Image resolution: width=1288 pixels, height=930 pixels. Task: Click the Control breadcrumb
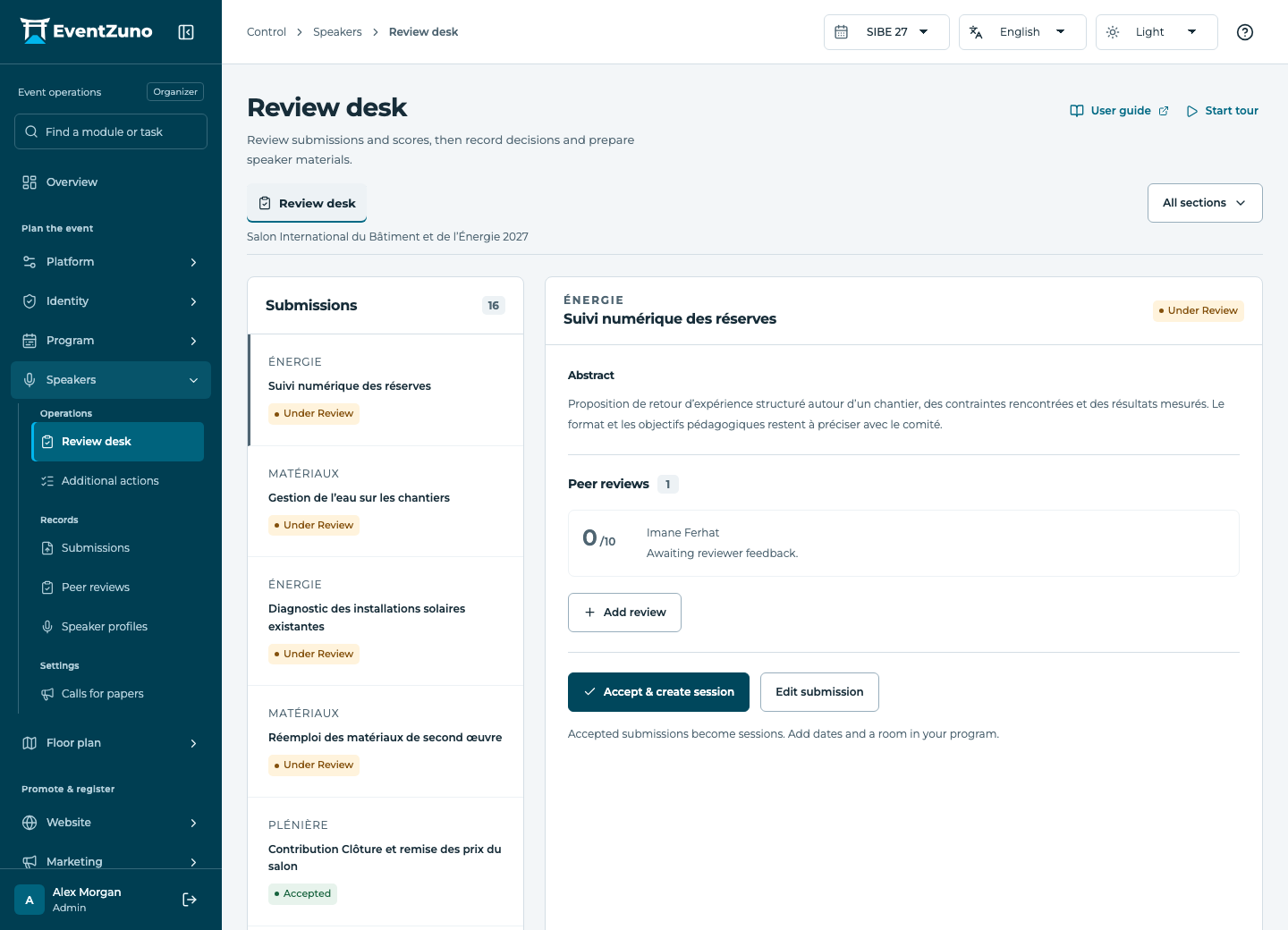pyautogui.click(x=267, y=32)
